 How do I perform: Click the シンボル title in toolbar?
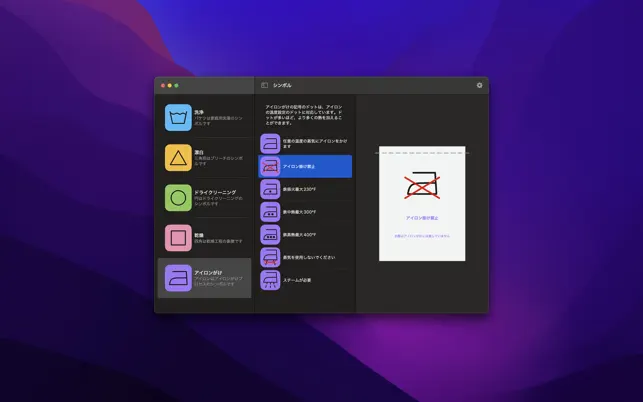pyautogui.click(x=282, y=85)
